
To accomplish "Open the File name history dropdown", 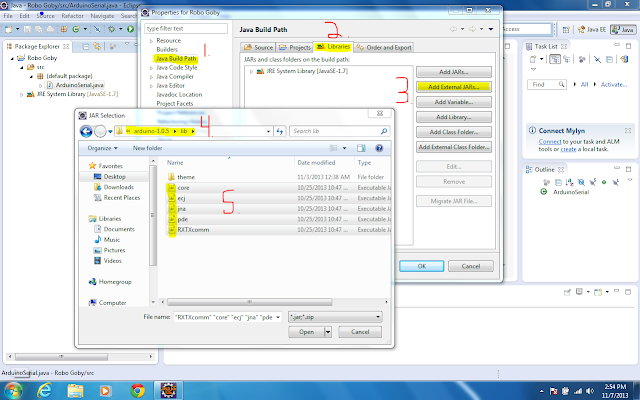I will 278,317.
